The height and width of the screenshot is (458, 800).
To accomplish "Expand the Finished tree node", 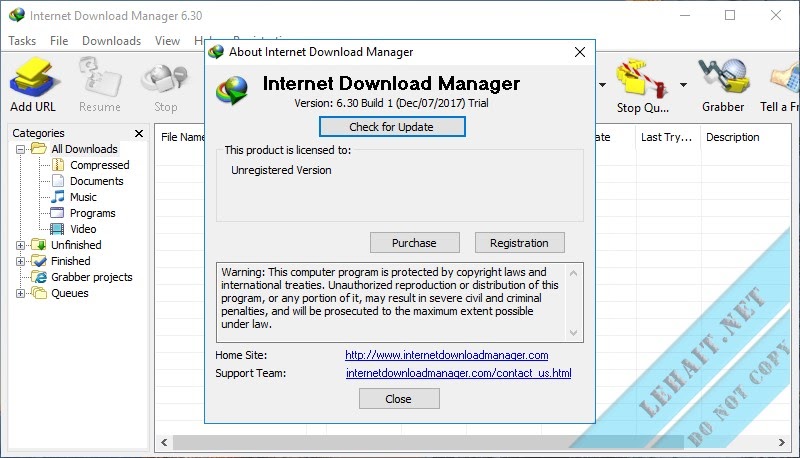I will point(20,261).
